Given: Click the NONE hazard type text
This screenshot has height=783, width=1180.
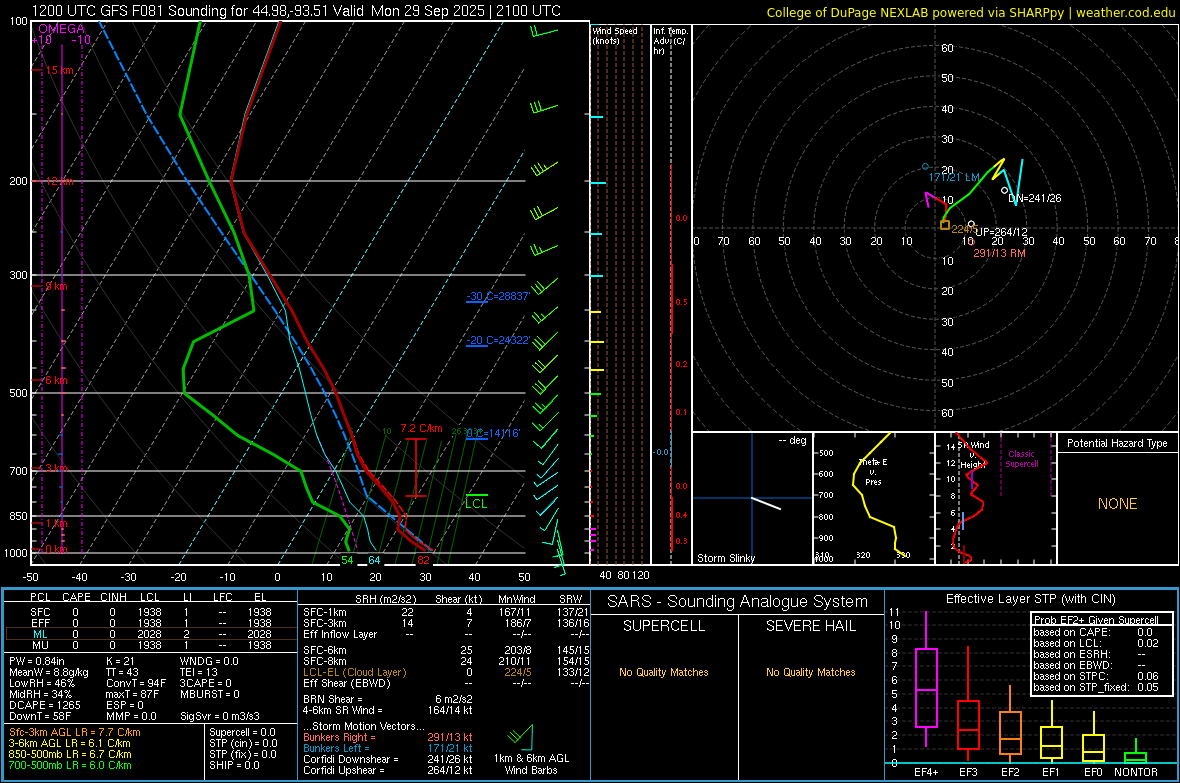Looking at the screenshot, I should pos(1117,504).
